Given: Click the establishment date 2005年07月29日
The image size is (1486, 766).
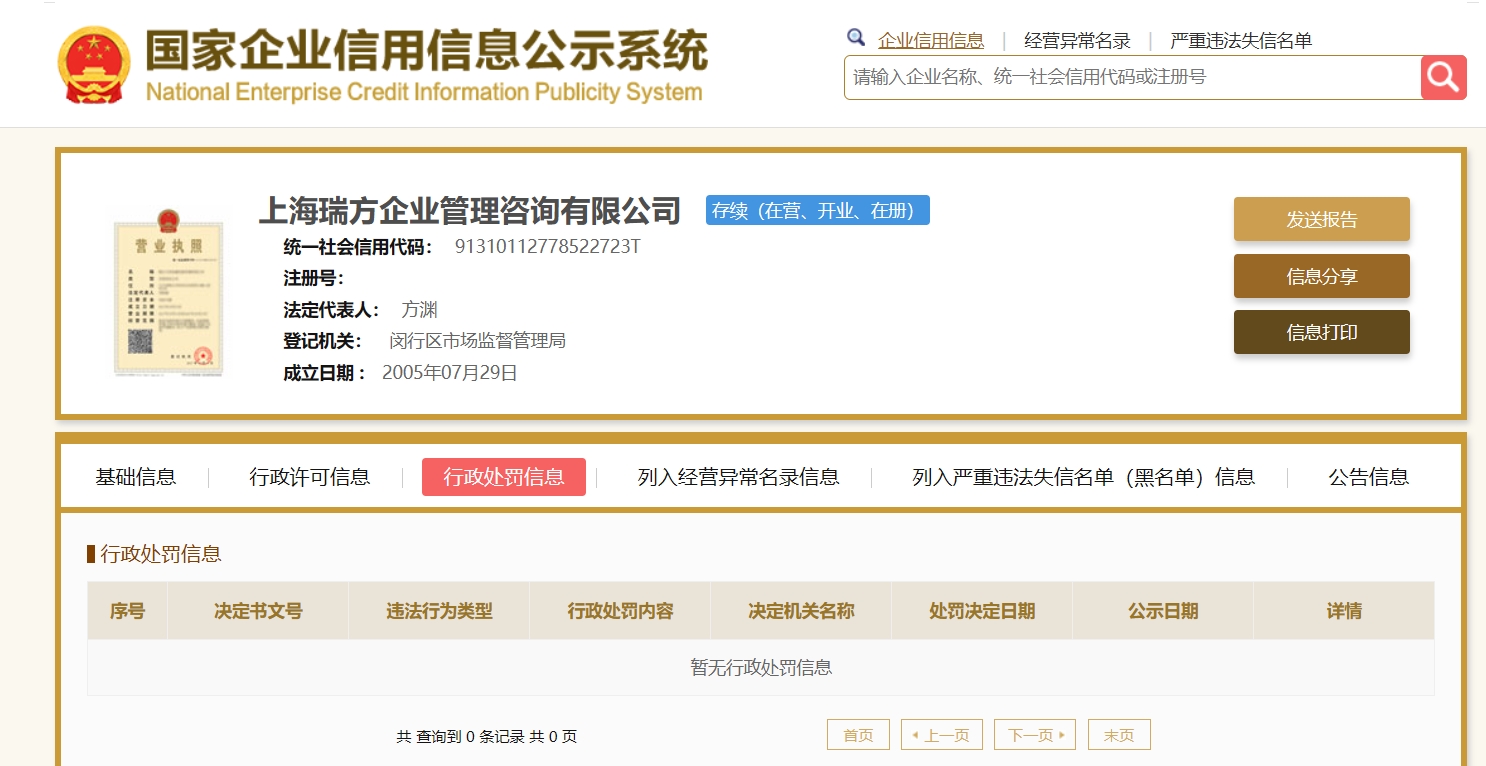Looking at the screenshot, I should (450, 373).
